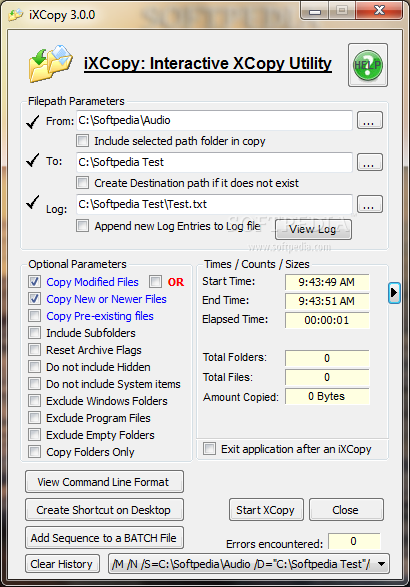Click the Errors encountered value field

coord(354,541)
